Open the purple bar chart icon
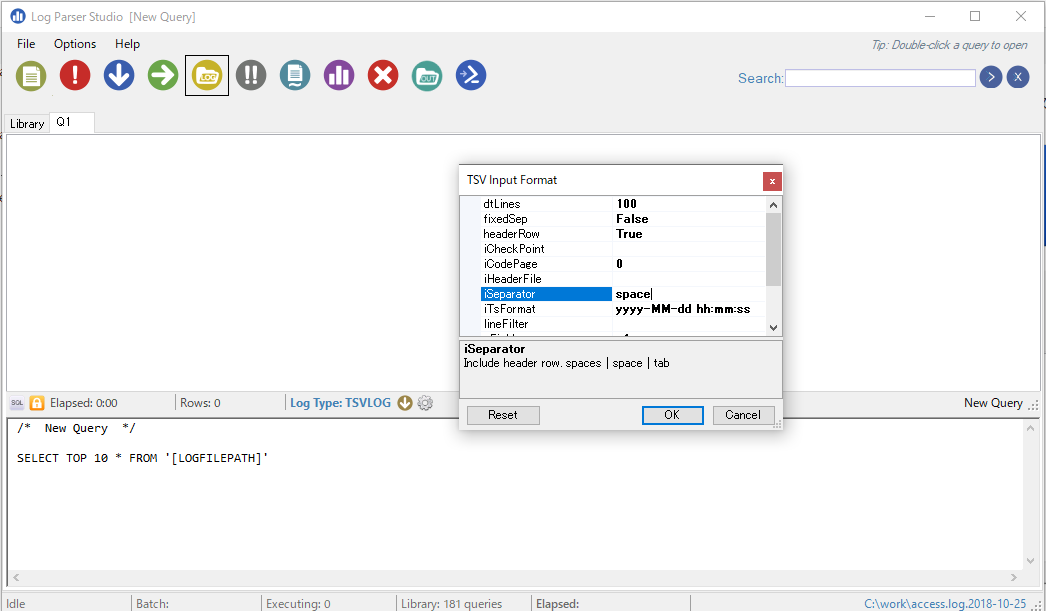Image resolution: width=1046 pixels, height=611 pixels. point(339,75)
